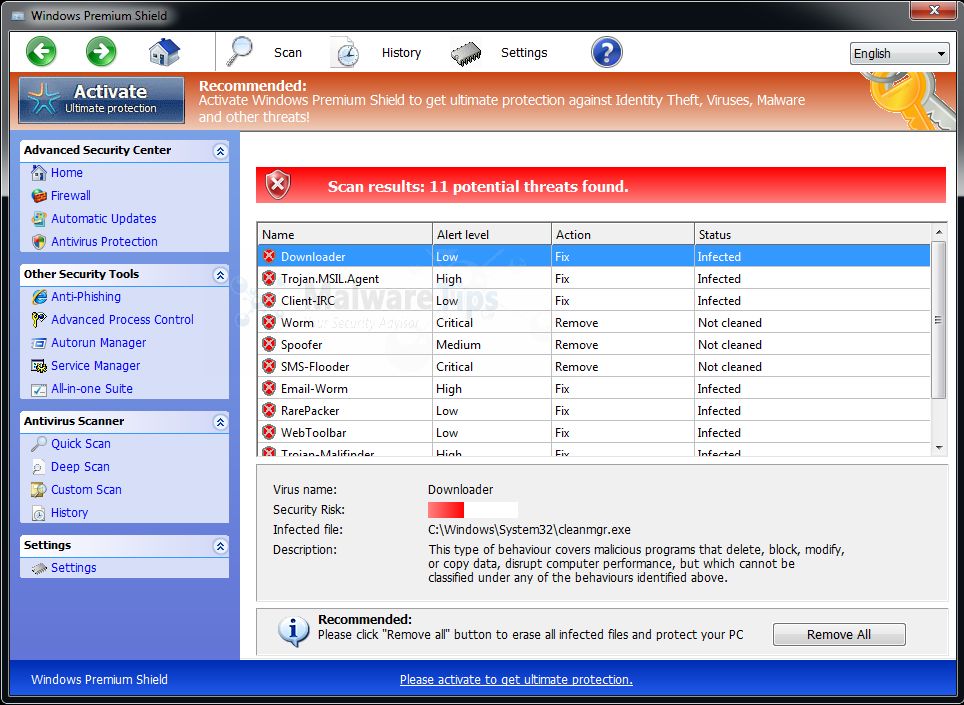This screenshot has height=705, width=964.
Task: Collapse the Other Security Tools panel
Action: pyautogui.click(x=220, y=275)
